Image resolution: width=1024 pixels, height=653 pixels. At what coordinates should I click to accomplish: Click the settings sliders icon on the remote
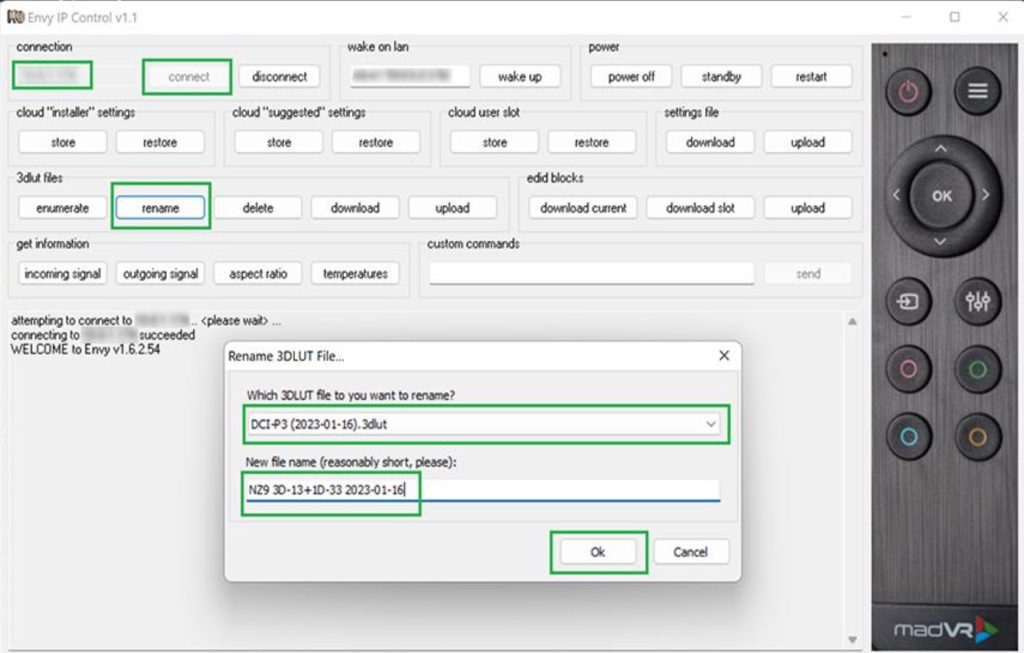977,302
